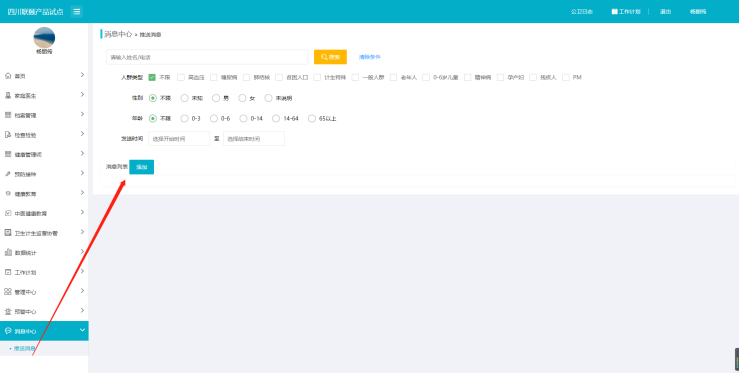Focus the name/phone search input field

pos(207,57)
